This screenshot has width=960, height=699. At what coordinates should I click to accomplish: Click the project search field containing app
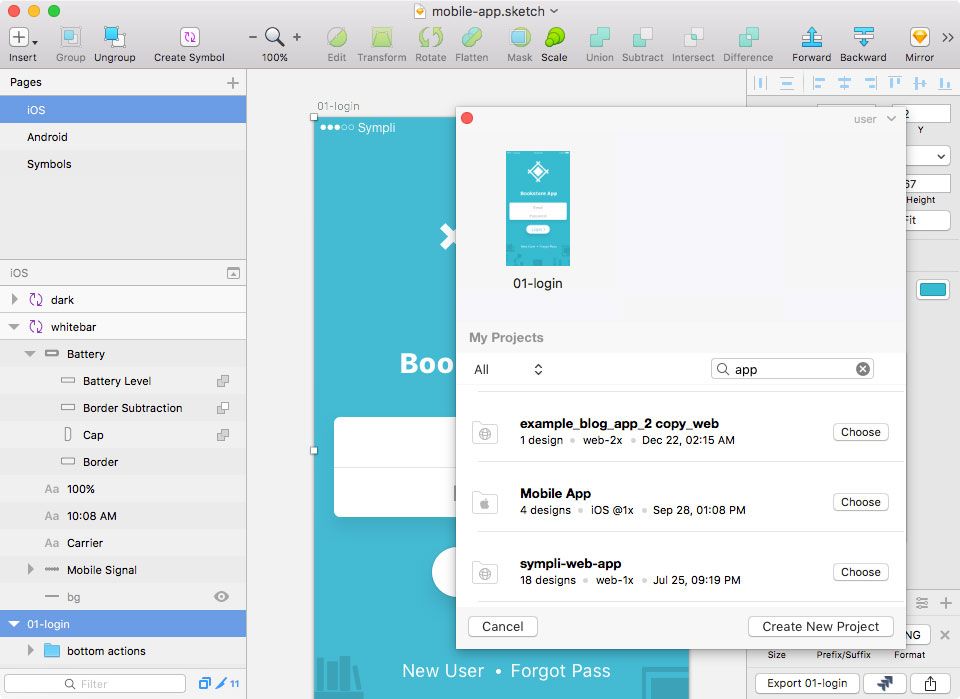click(x=790, y=368)
